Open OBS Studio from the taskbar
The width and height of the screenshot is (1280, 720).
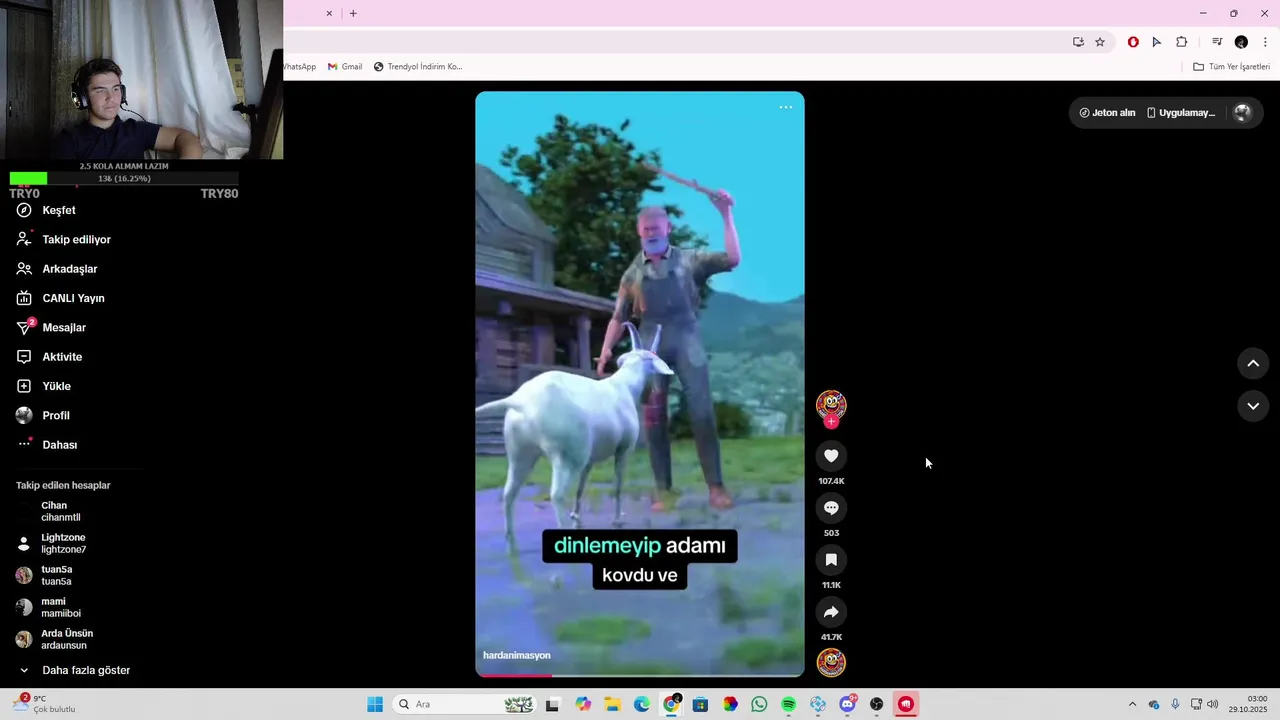point(877,704)
